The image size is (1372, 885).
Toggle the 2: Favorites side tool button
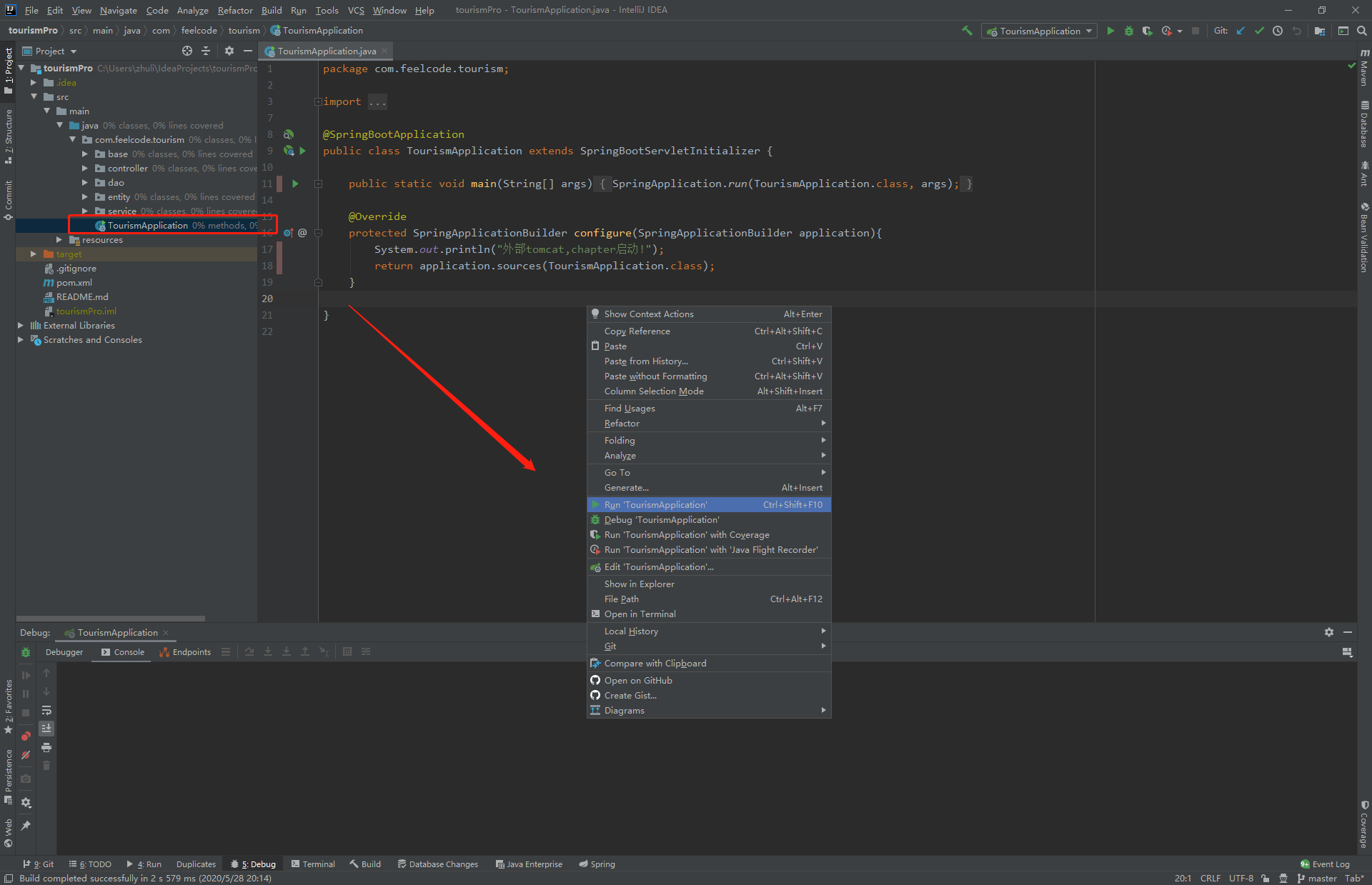tap(9, 706)
